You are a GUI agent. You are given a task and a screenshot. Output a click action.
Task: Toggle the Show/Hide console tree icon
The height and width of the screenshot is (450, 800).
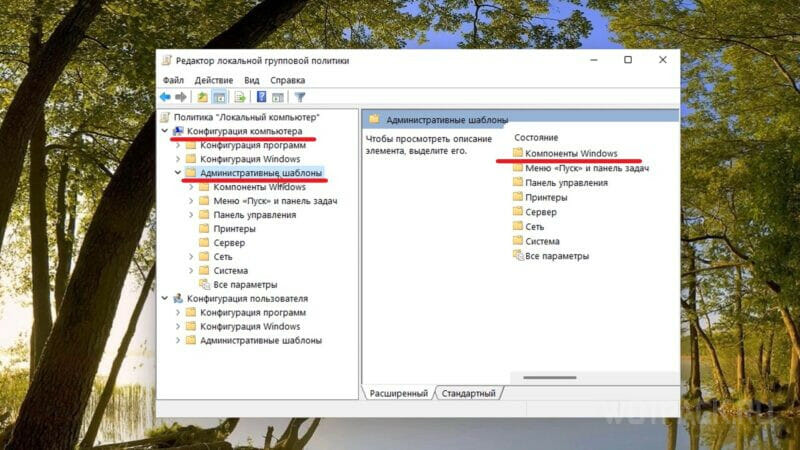[x=219, y=97]
